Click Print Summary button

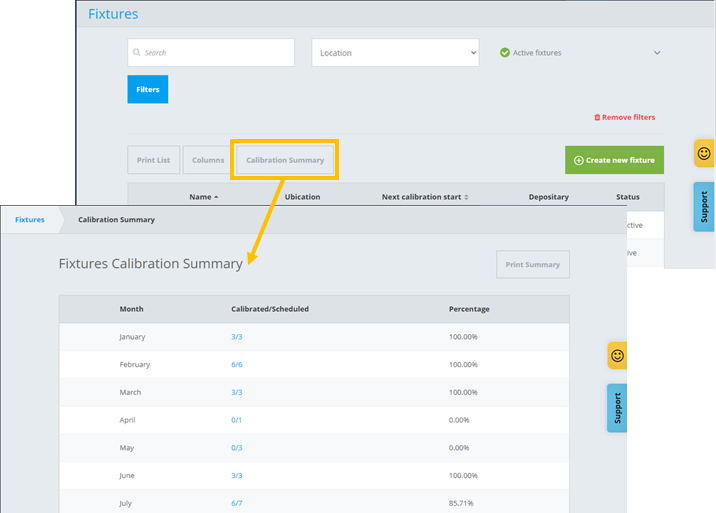click(533, 264)
